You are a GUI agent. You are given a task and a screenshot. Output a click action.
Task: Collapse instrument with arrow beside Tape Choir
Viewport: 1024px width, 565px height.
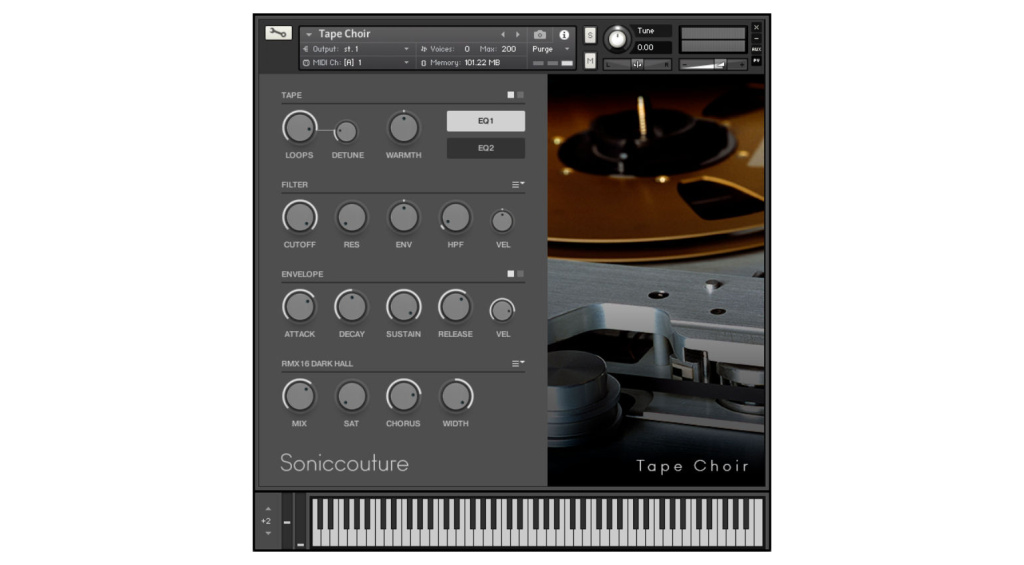309,35
